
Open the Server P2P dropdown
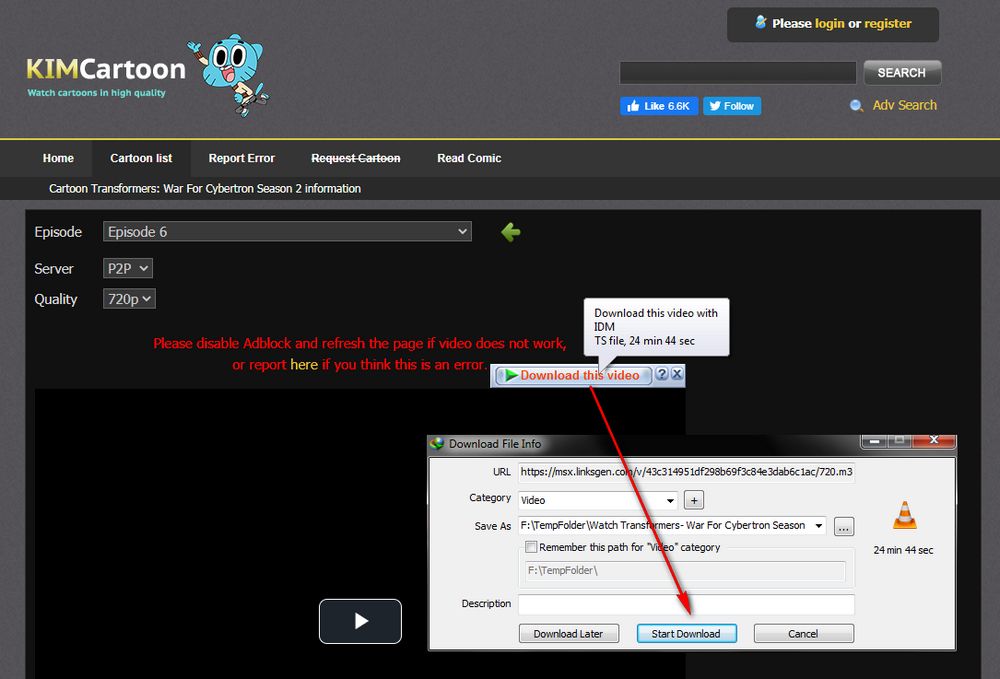[x=128, y=268]
